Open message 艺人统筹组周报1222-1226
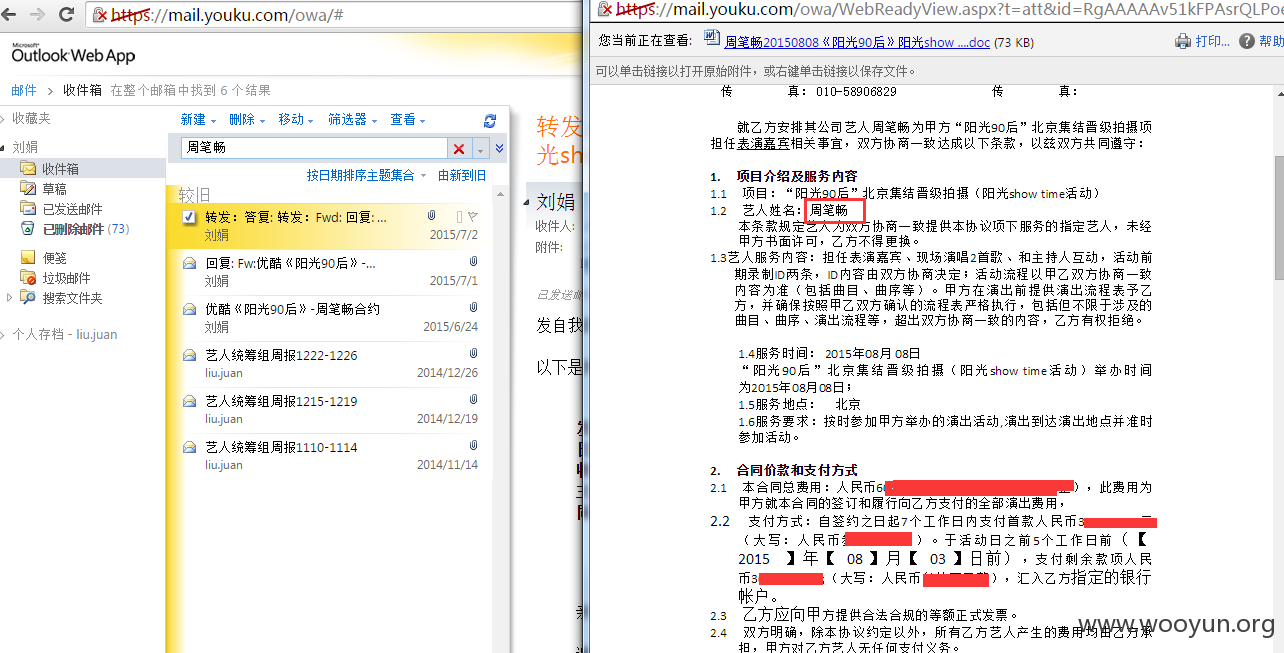Viewport: 1284px width, 653px height. [x=331, y=364]
